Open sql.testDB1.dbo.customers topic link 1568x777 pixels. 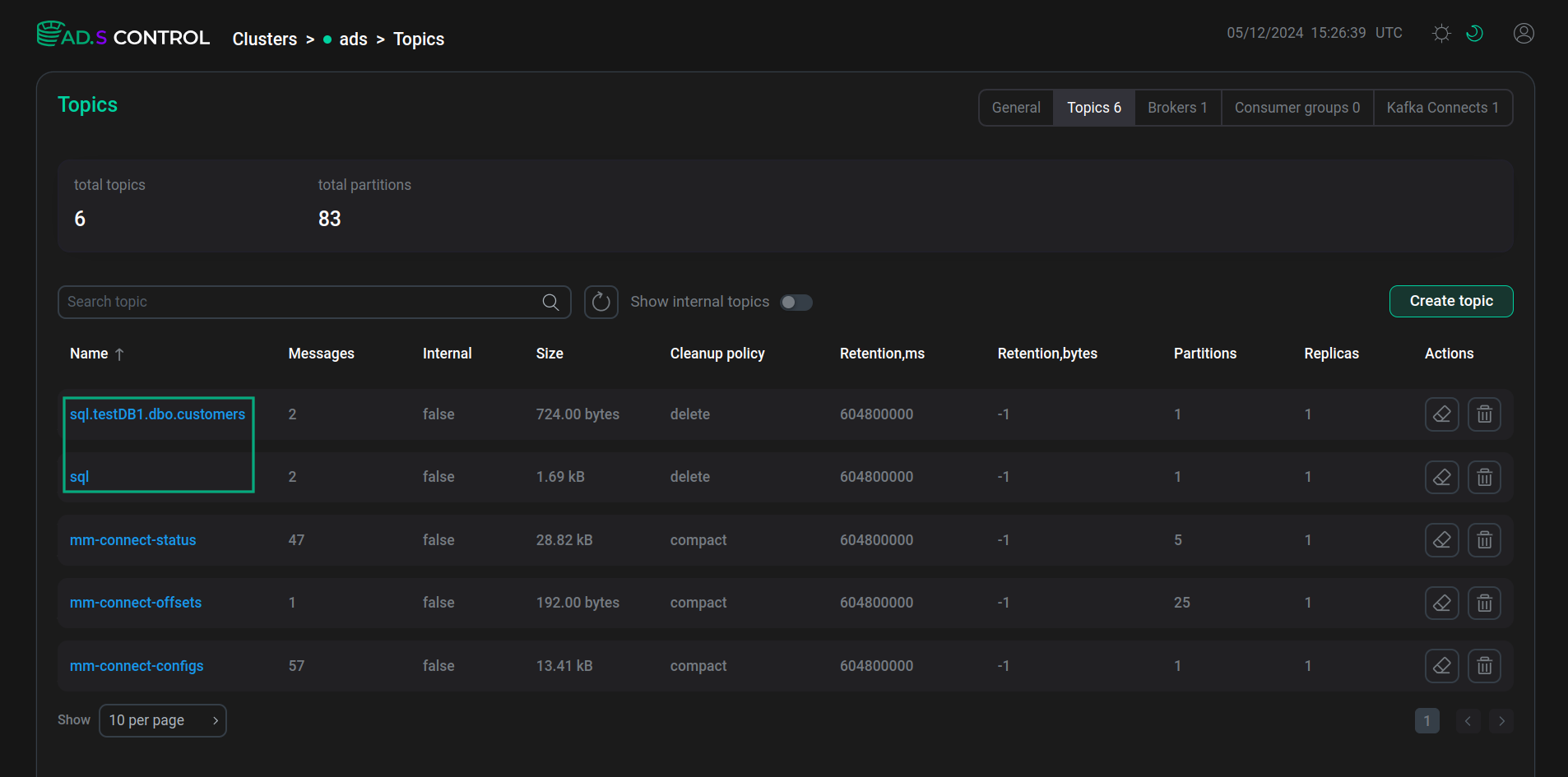[157, 414]
